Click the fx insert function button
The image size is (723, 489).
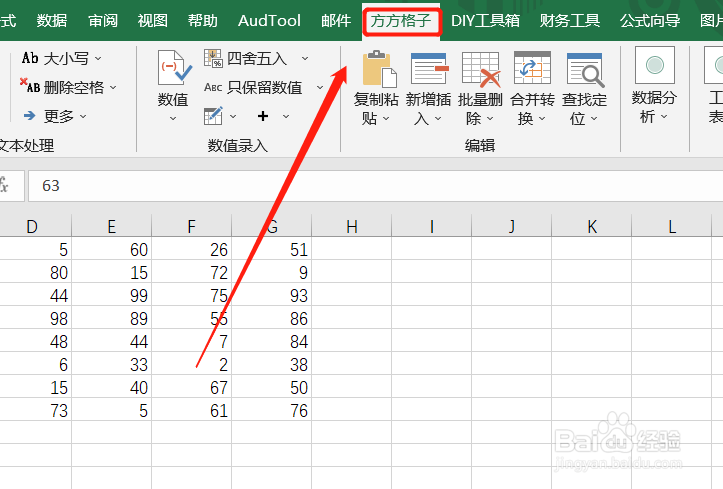[x=5, y=186]
